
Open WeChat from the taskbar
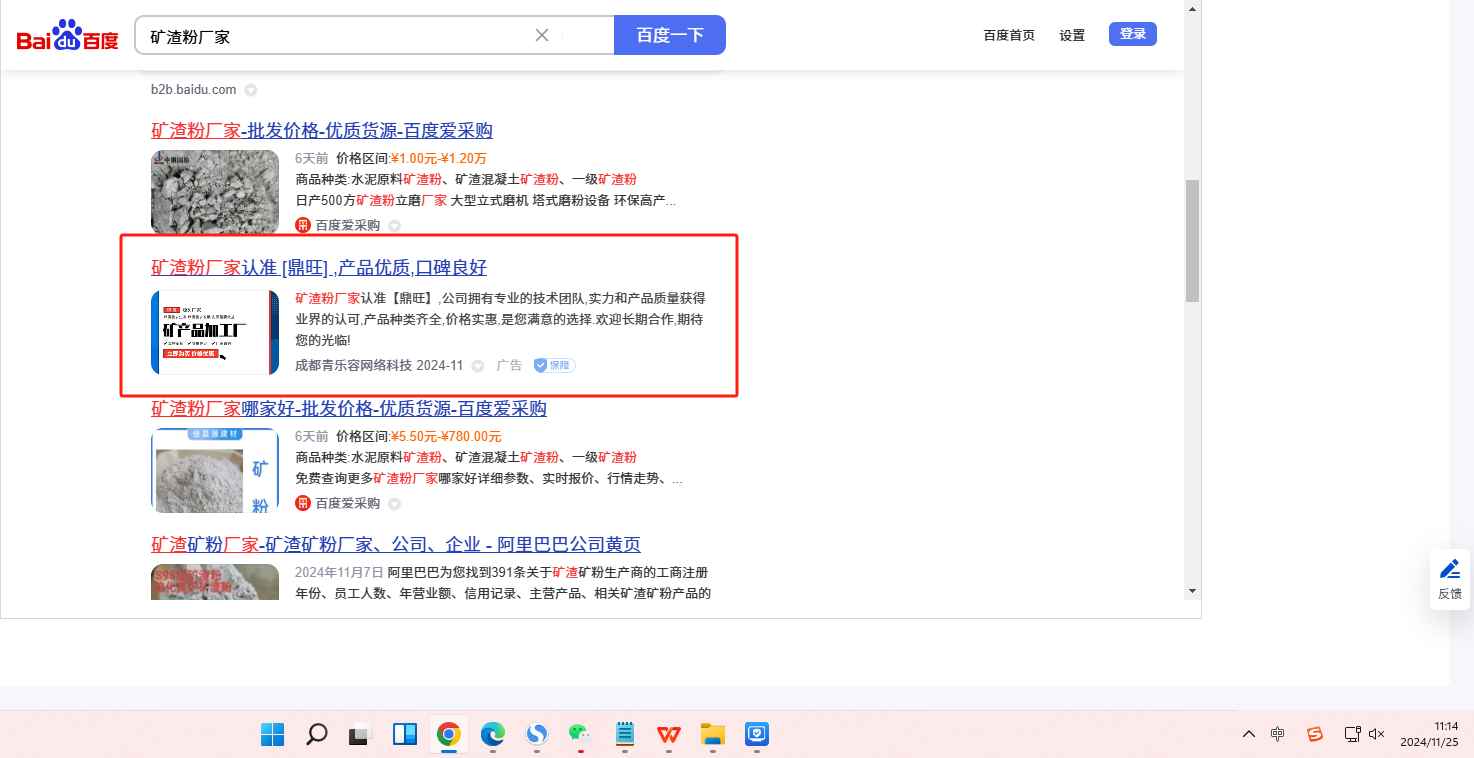point(580,735)
